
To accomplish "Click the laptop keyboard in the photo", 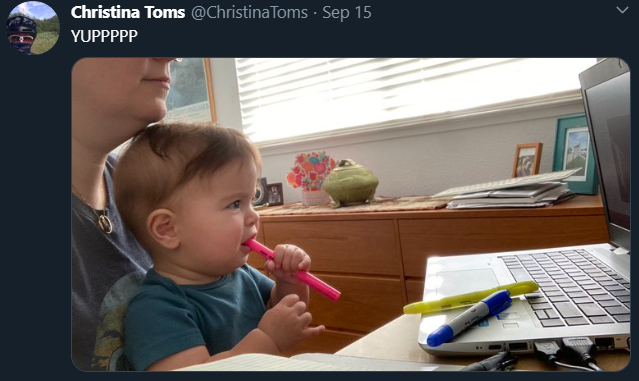I will click(x=568, y=285).
